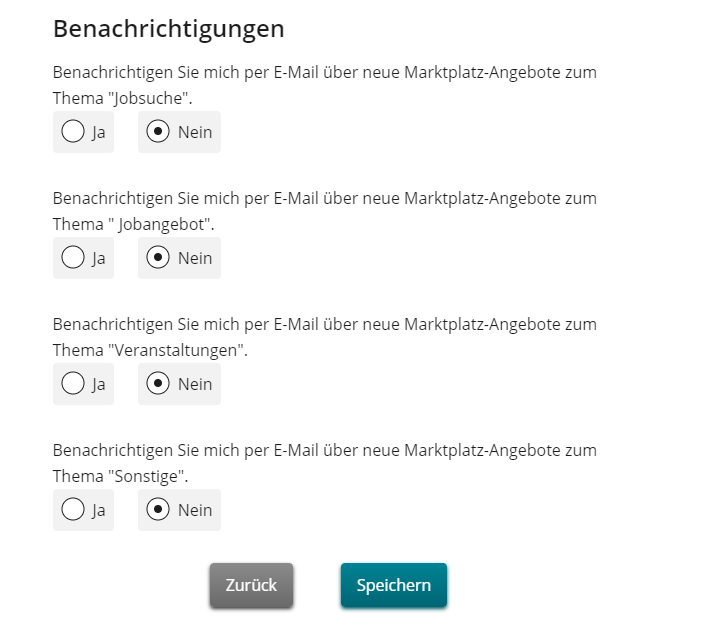
Task: Click the Benachrichtigungen heading
Action: point(168,29)
